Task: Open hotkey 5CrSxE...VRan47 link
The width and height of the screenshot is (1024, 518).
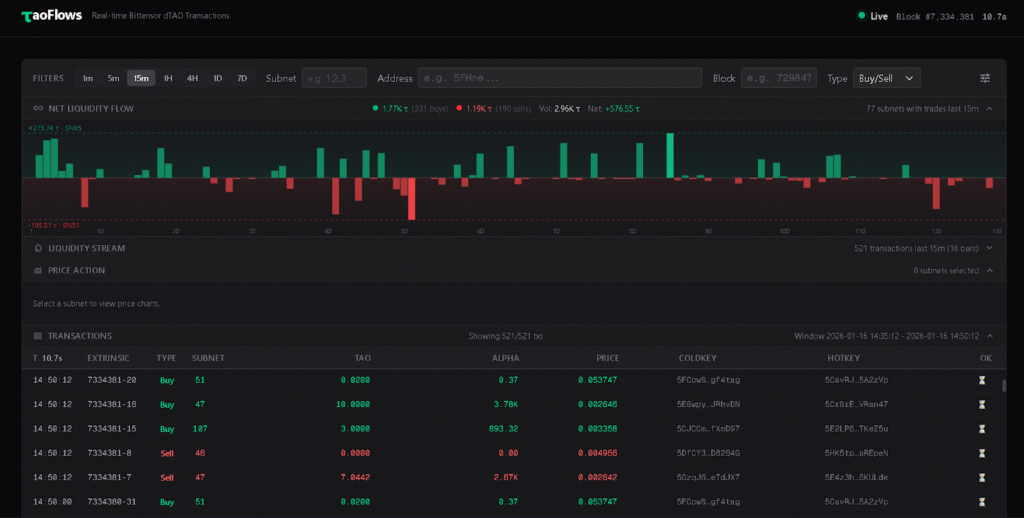Action: point(856,404)
